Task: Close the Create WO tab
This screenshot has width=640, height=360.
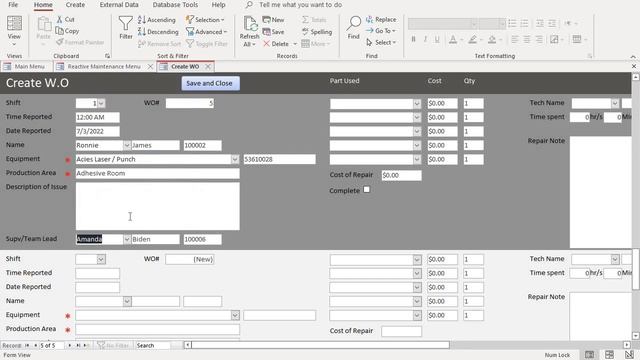Action: coord(208,67)
